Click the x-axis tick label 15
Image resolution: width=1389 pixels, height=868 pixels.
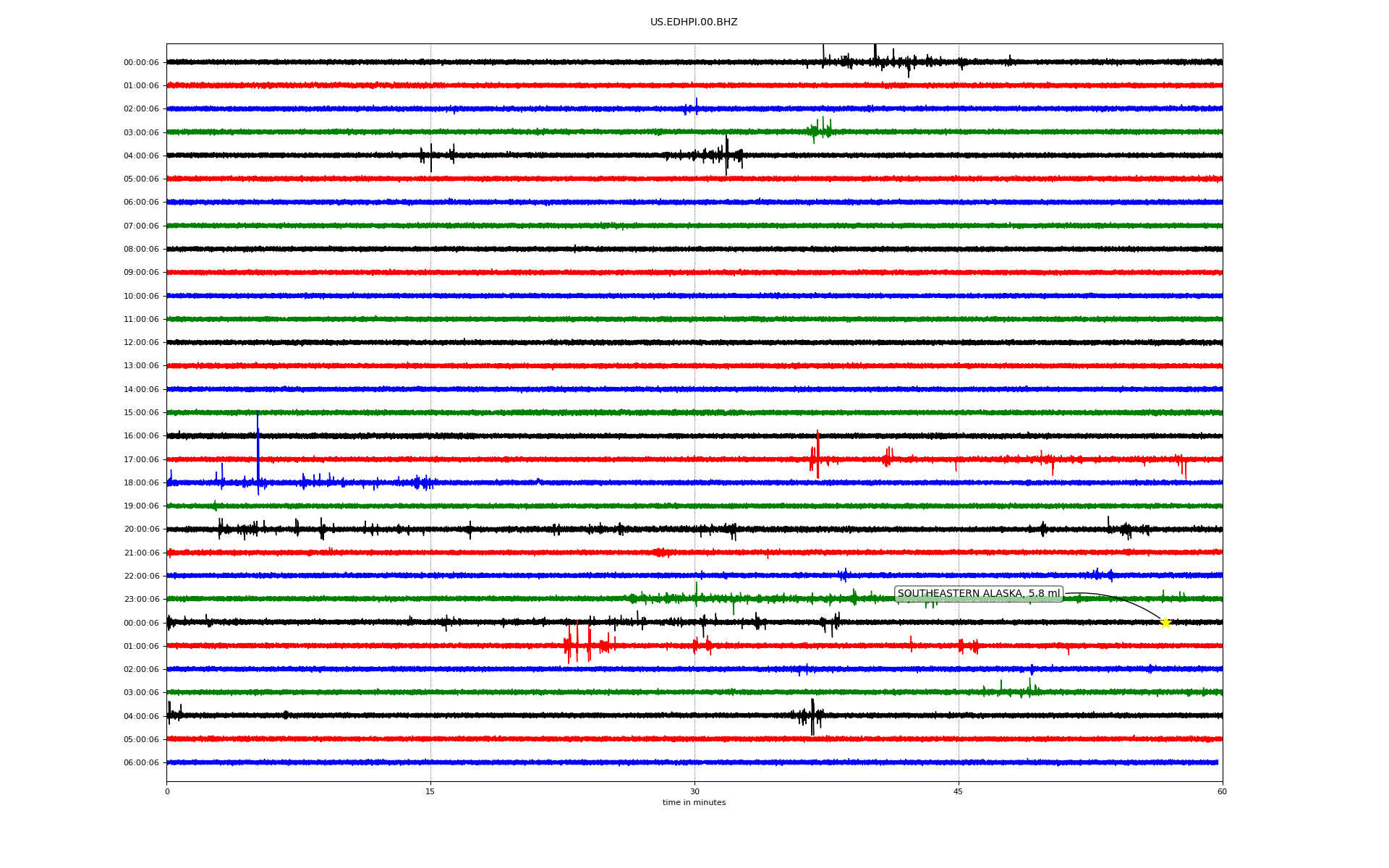430,792
